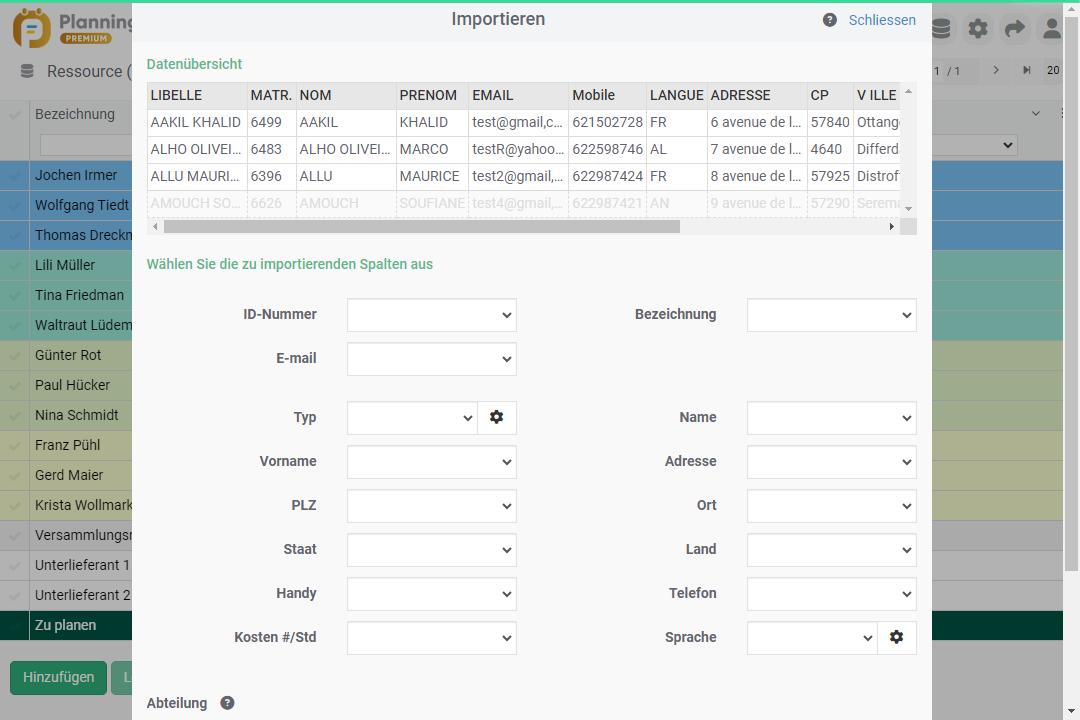The image size is (1080, 720).
Task: Open the Telefon column dropdown
Action: click(x=831, y=594)
